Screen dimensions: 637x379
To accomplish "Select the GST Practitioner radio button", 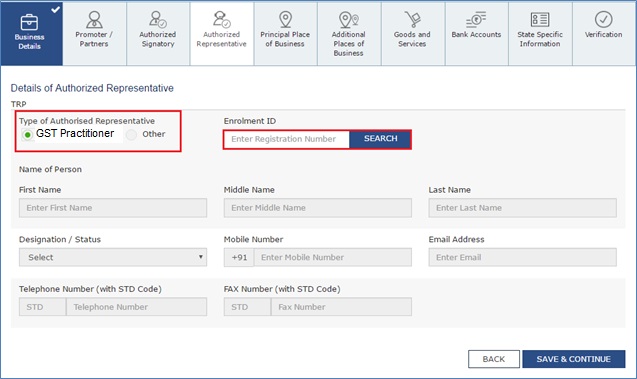I will (27, 134).
